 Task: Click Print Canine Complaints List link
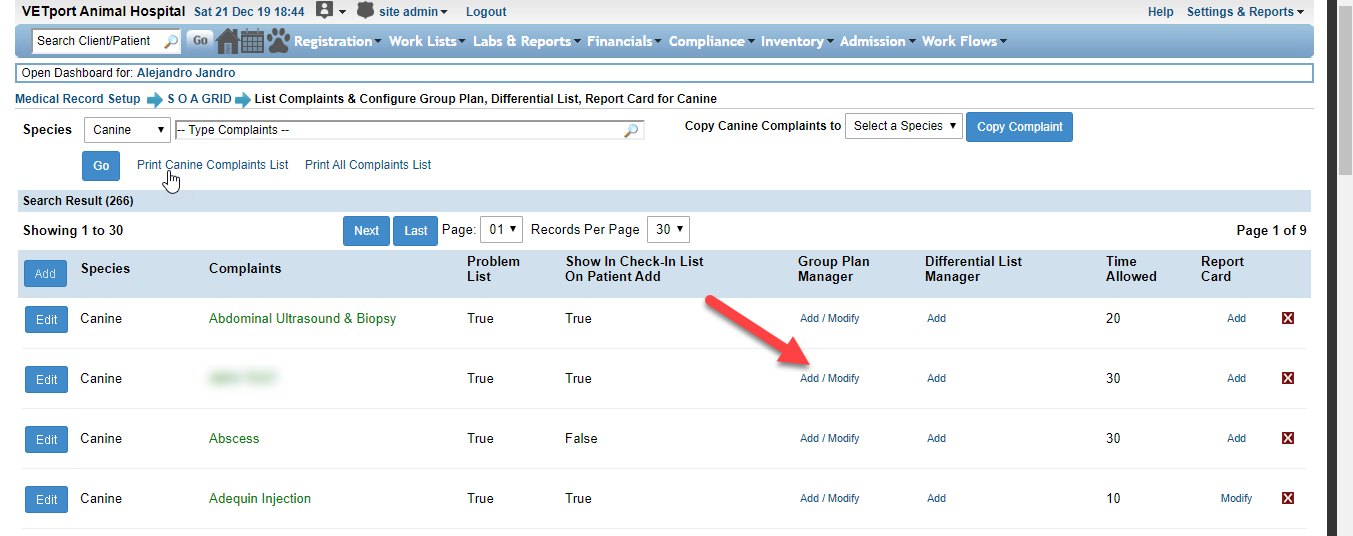tap(213, 165)
